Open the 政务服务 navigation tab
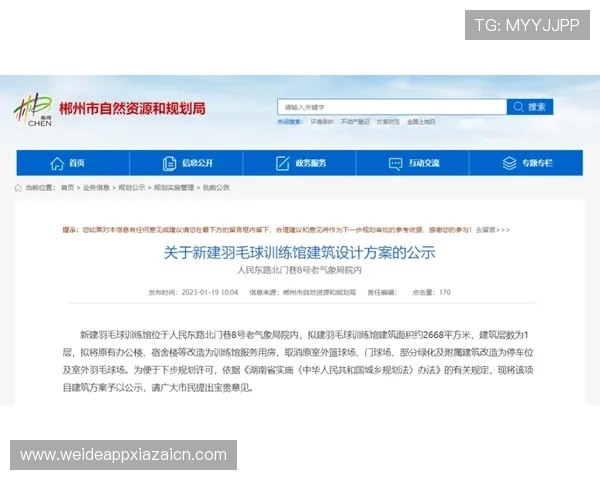 click(300, 163)
